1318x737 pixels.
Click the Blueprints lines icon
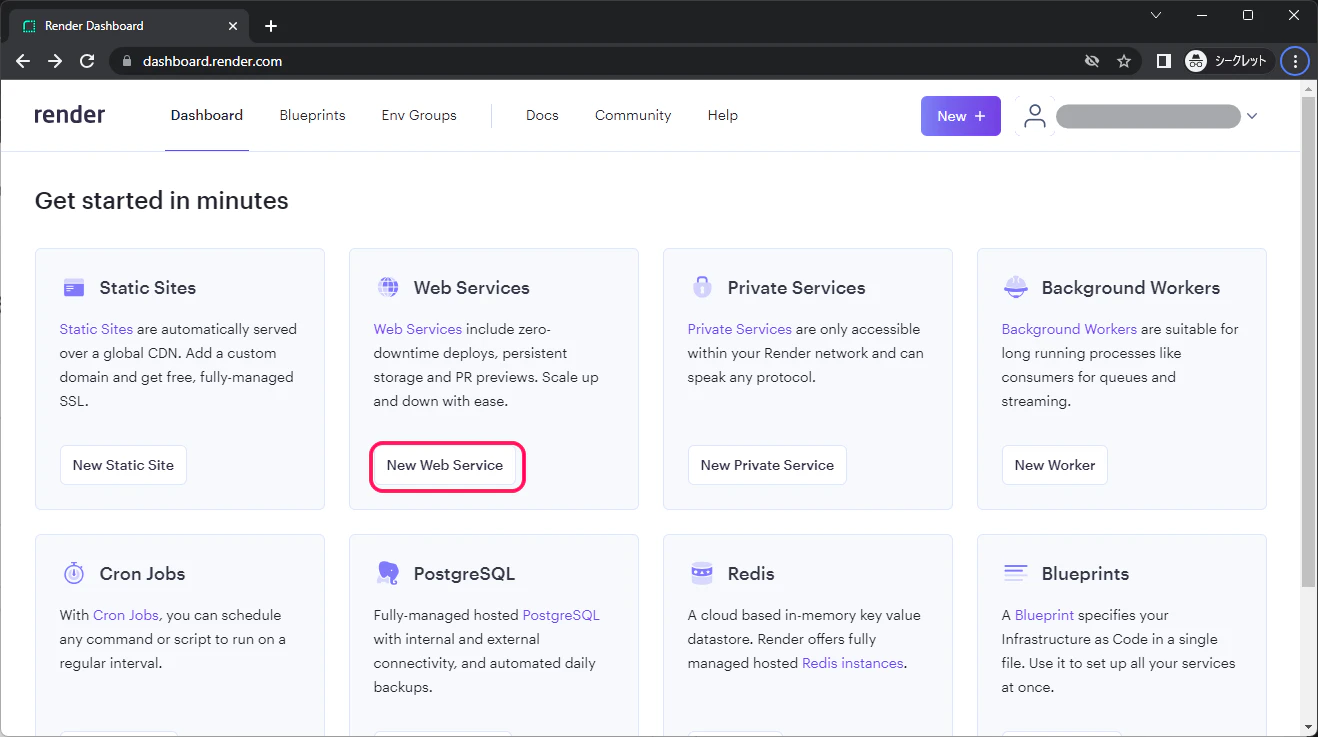coord(1015,573)
